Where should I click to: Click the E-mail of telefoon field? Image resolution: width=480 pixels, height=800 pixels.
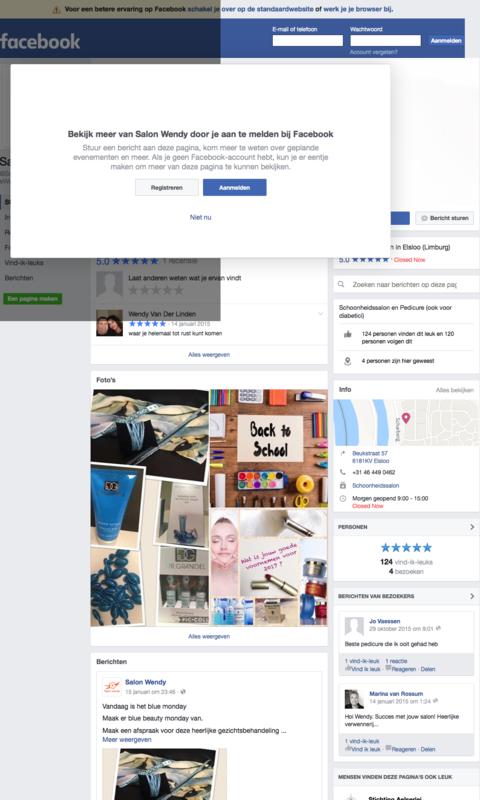[308, 40]
